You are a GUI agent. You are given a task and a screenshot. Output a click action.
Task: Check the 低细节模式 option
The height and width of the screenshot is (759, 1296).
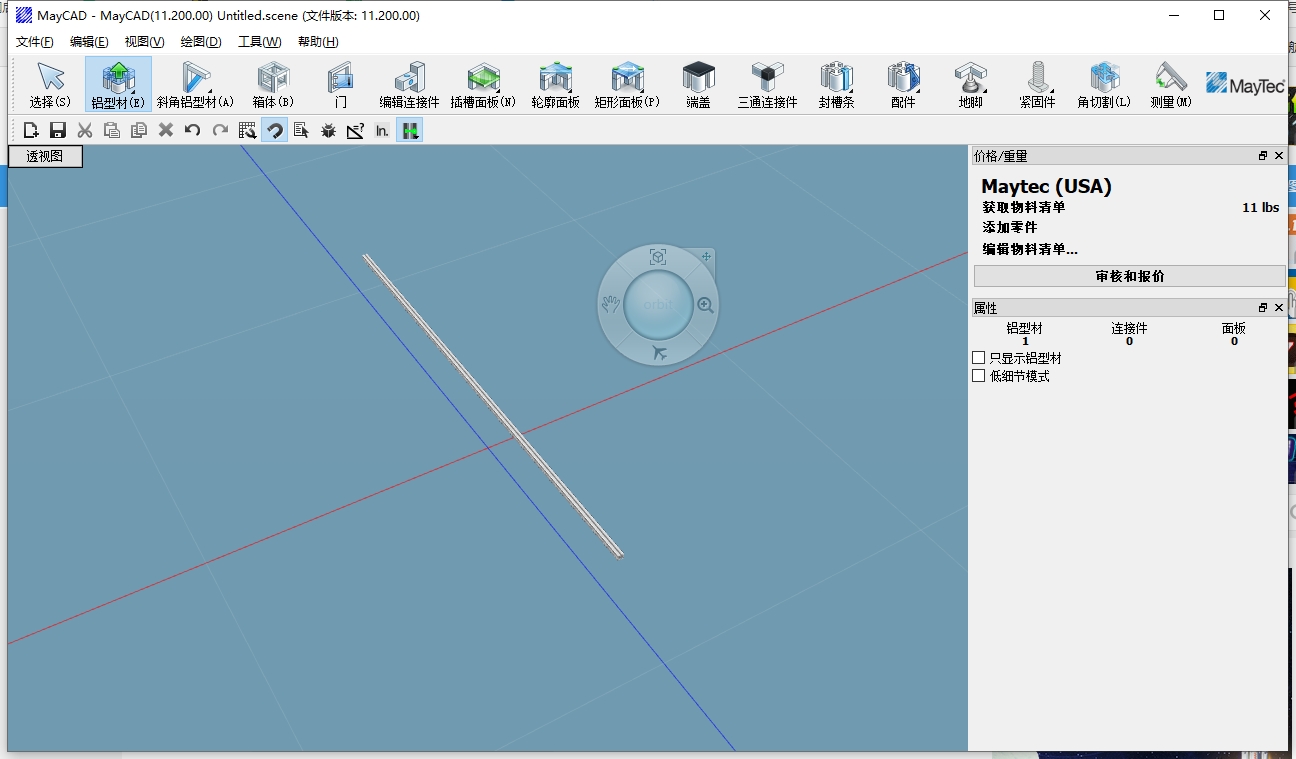[978, 375]
